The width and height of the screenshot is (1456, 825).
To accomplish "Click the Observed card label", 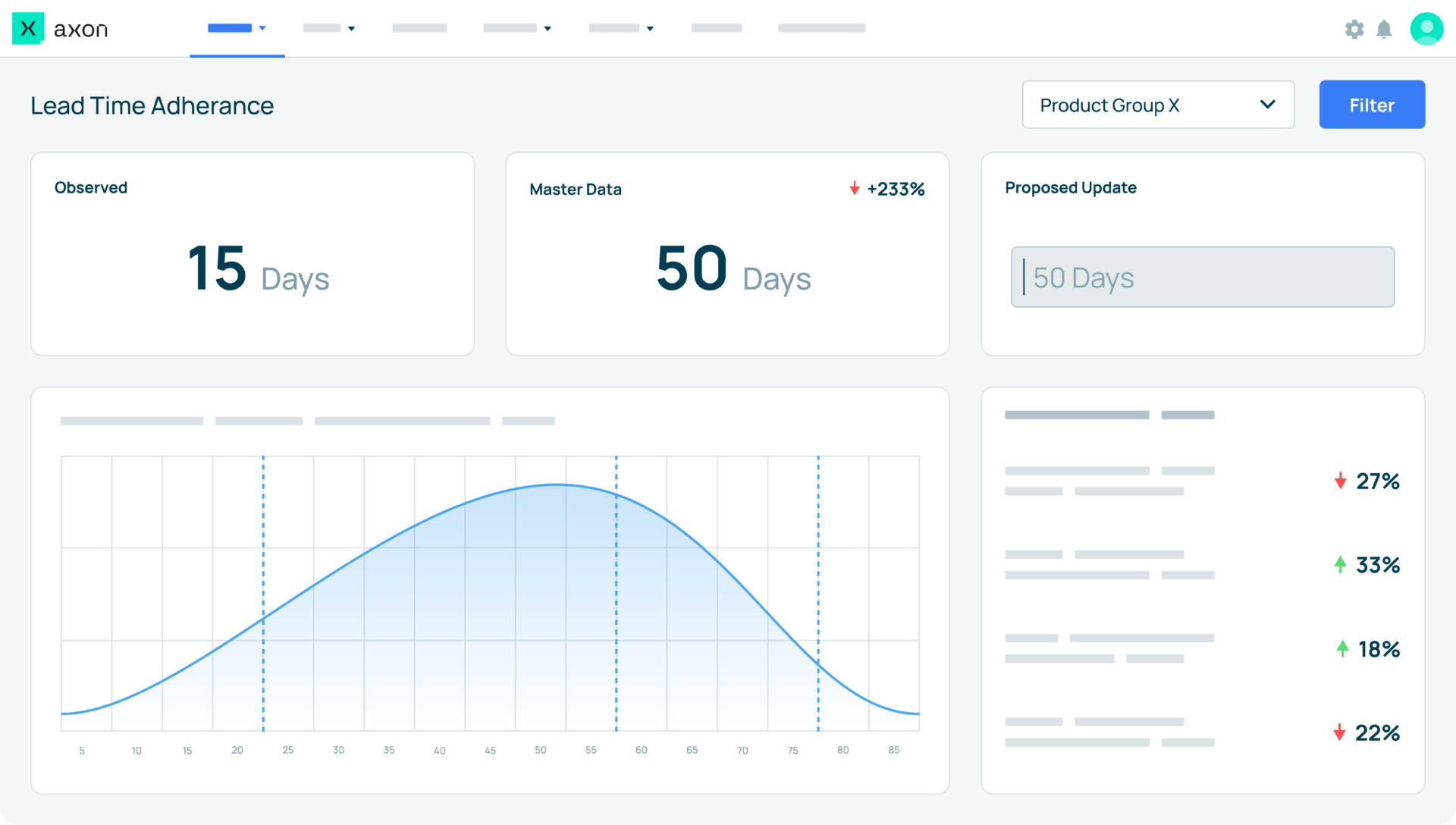I will tap(91, 187).
